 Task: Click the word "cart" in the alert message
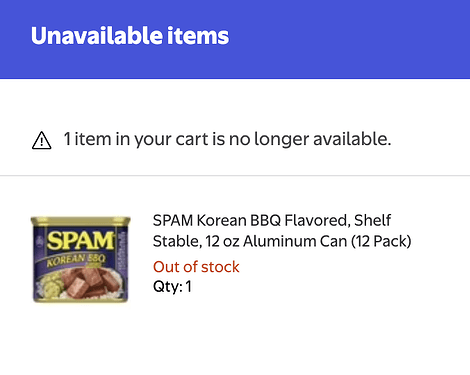click(193, 139)
